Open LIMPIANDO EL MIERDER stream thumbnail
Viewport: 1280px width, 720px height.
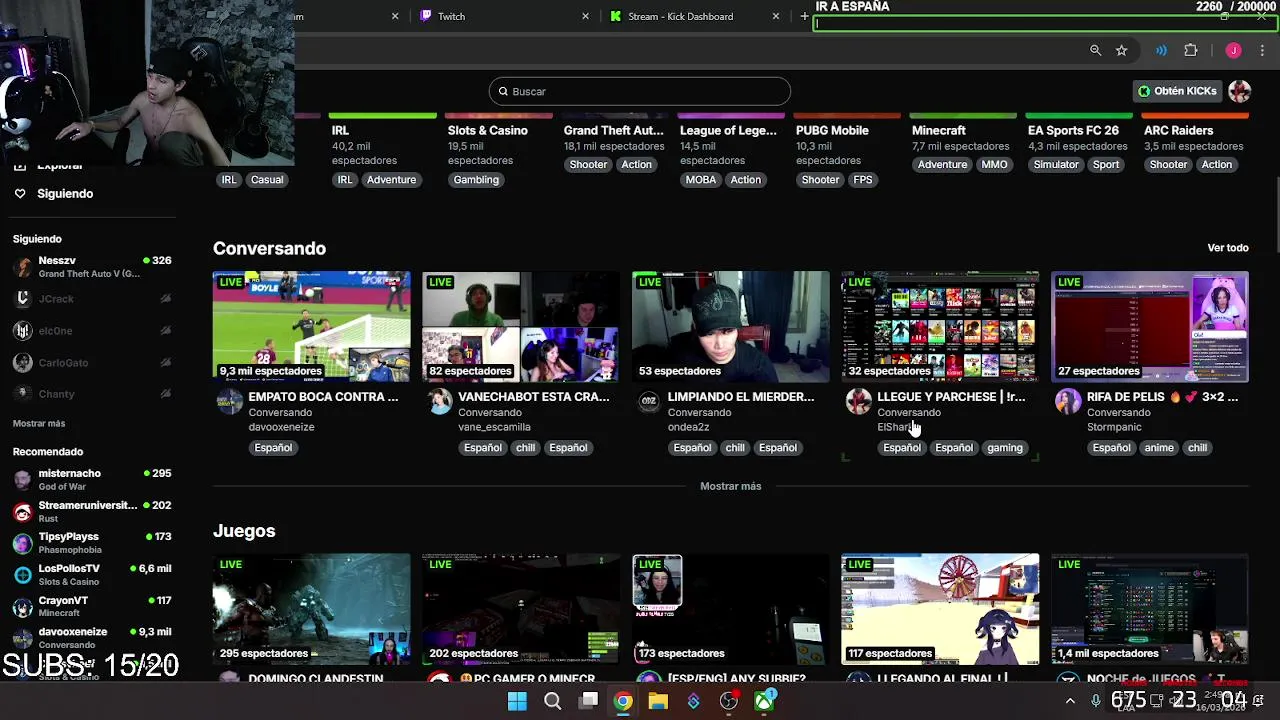tap(731, 326)
